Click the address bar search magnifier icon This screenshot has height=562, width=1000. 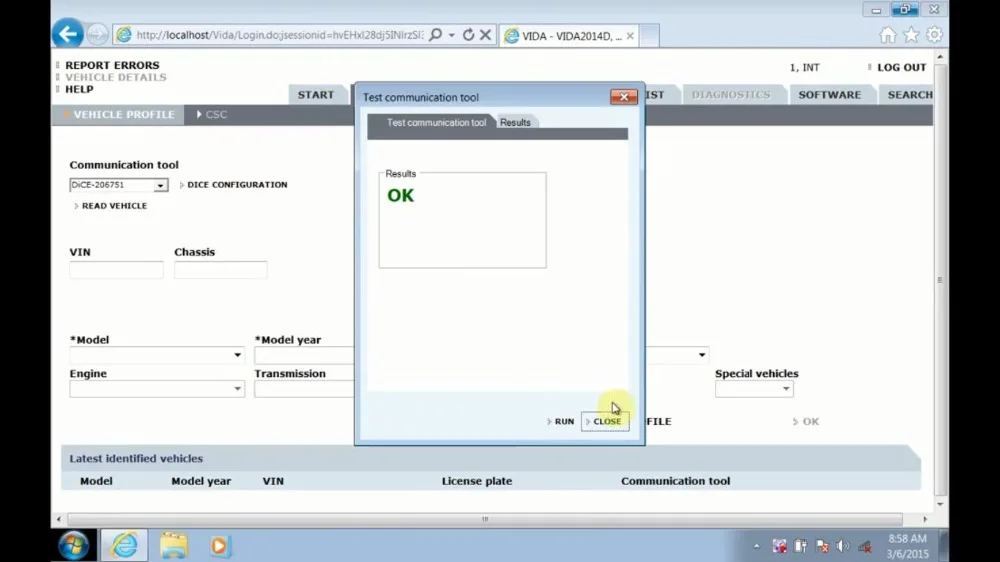tap(436, 34)
